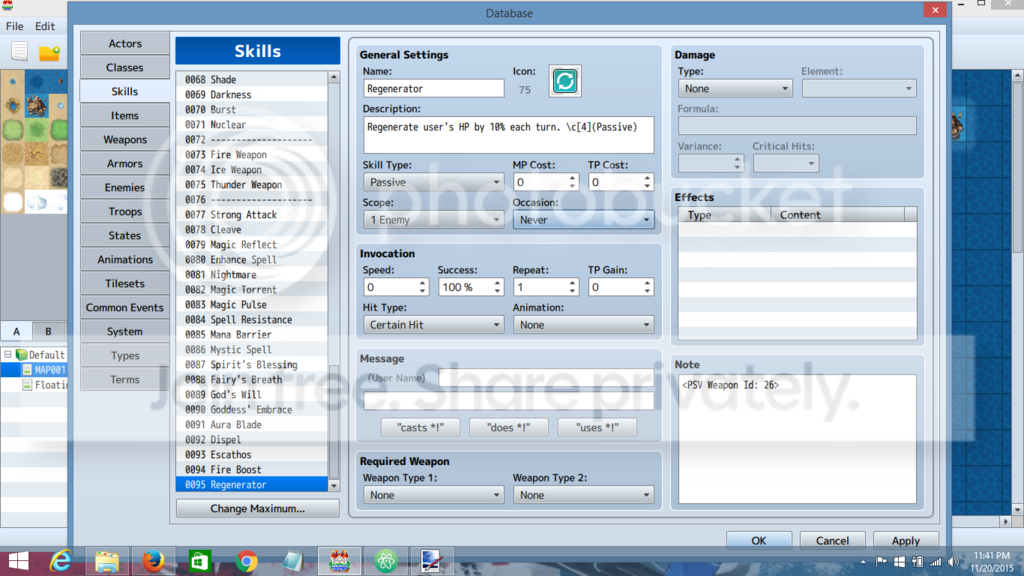Open the Skill Type dropdown
This screenshot has width=1024, height=576.
pos(434,182)
